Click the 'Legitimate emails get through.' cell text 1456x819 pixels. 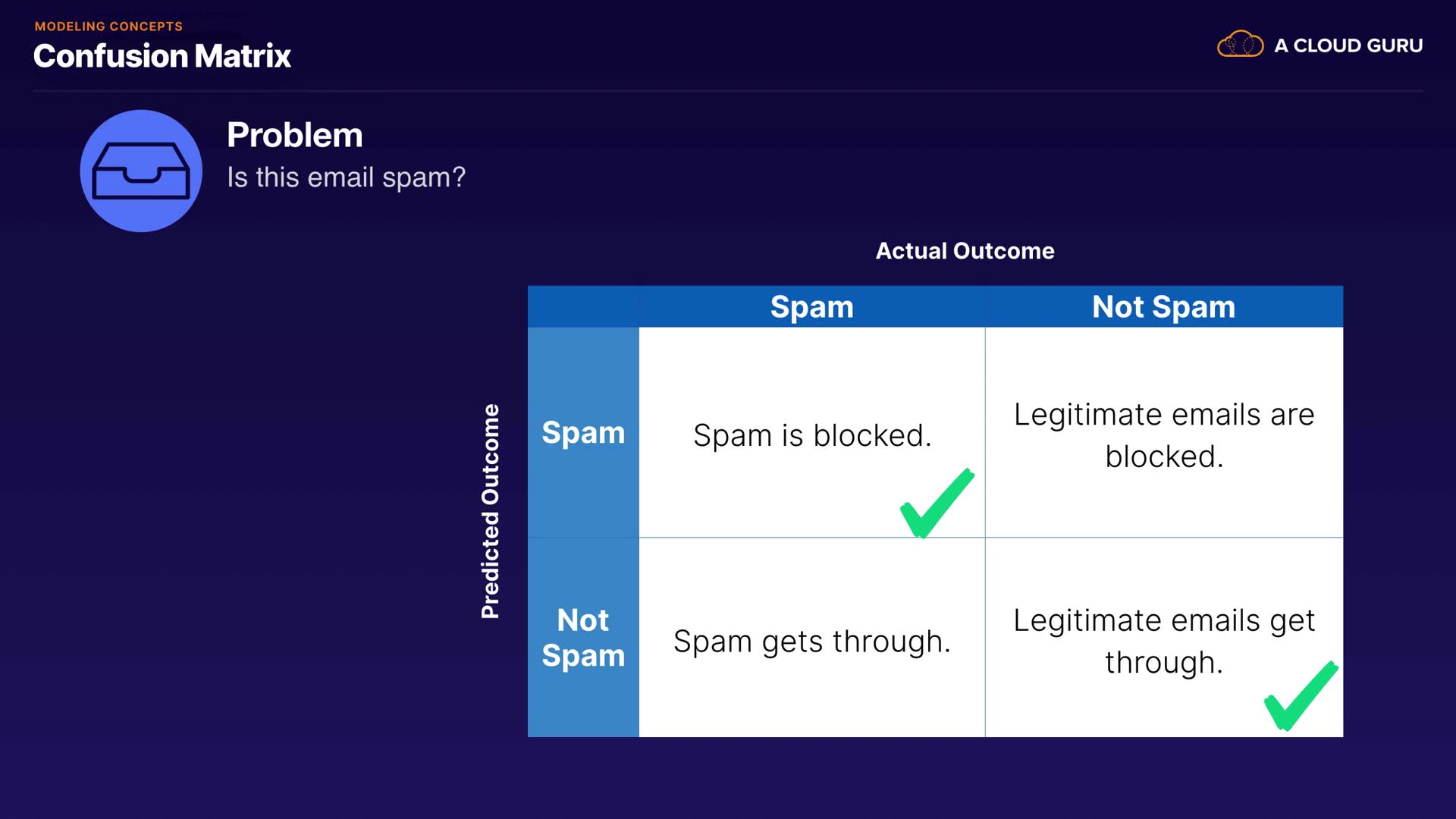[1163, 641]
